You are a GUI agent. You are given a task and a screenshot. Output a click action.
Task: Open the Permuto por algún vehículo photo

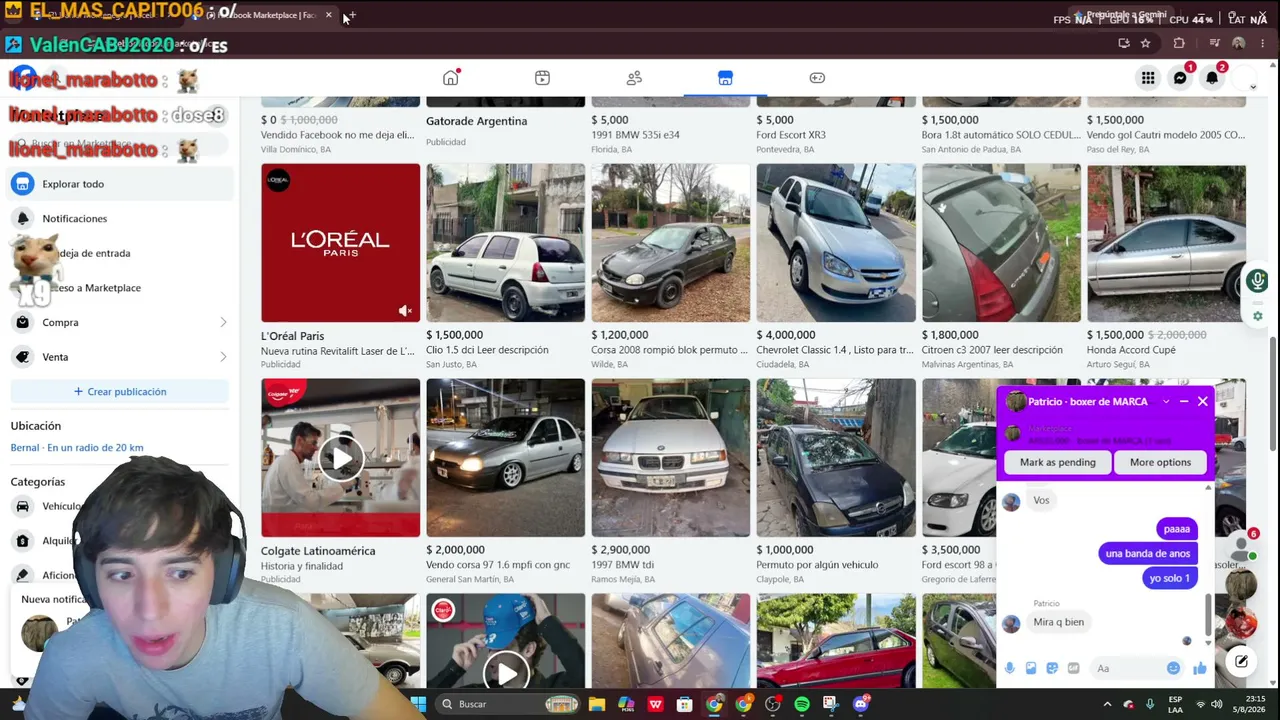click(x=836, y=458)
